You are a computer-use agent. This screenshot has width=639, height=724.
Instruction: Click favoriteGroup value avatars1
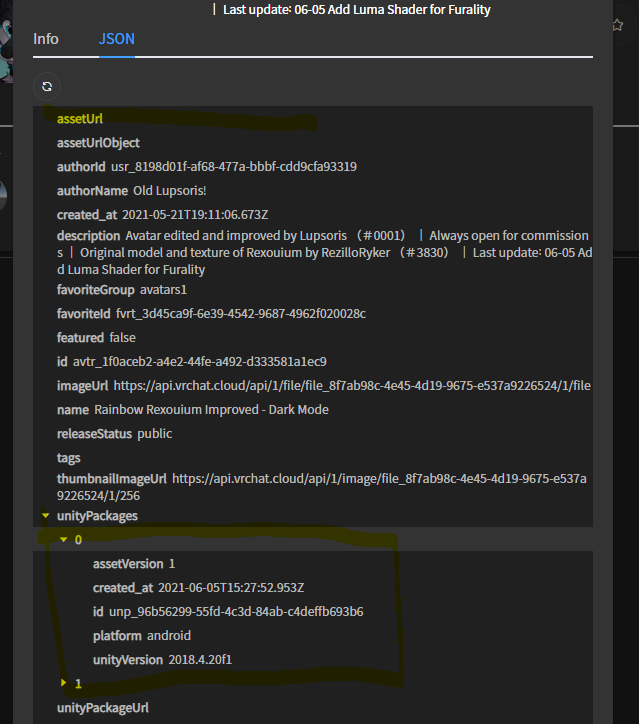tap(163, 290)
